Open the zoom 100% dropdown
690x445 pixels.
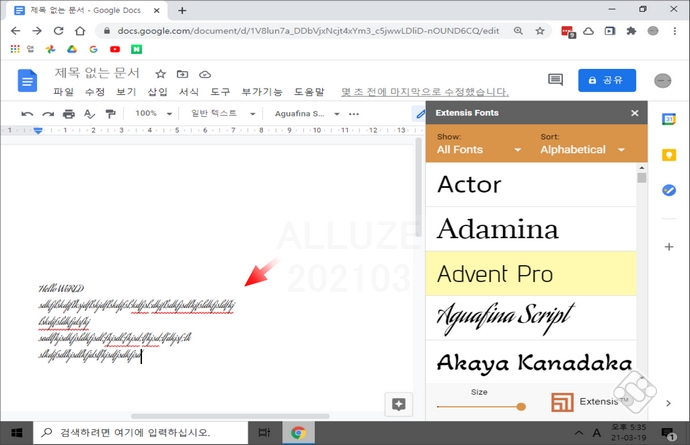(x=154, y=114)
